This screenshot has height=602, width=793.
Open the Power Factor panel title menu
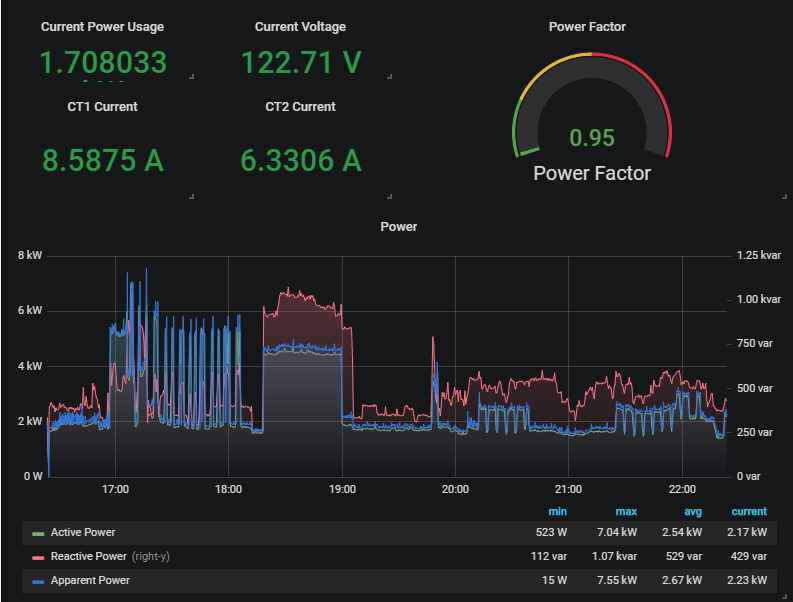point(587,27)
